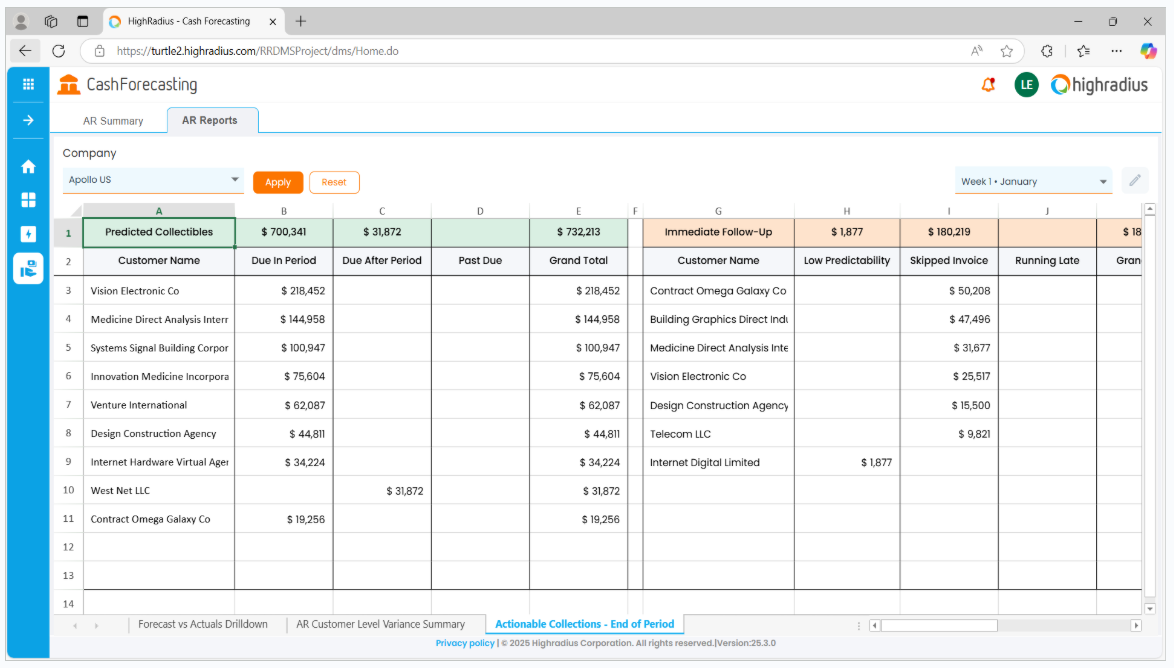The height and width of the screenshot is (668, 1174).
Task: Open the browser profile icon
Action: coord(21,22)
